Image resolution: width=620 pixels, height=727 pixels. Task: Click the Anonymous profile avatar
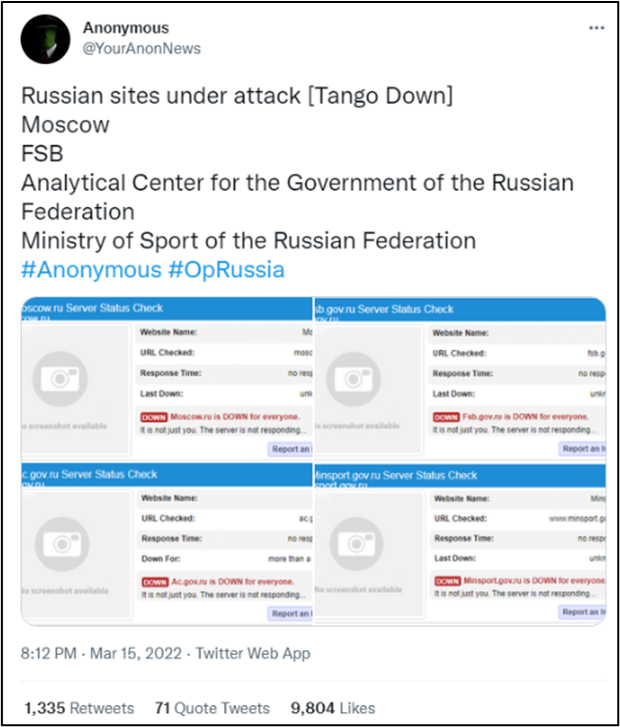click(45, 39)
